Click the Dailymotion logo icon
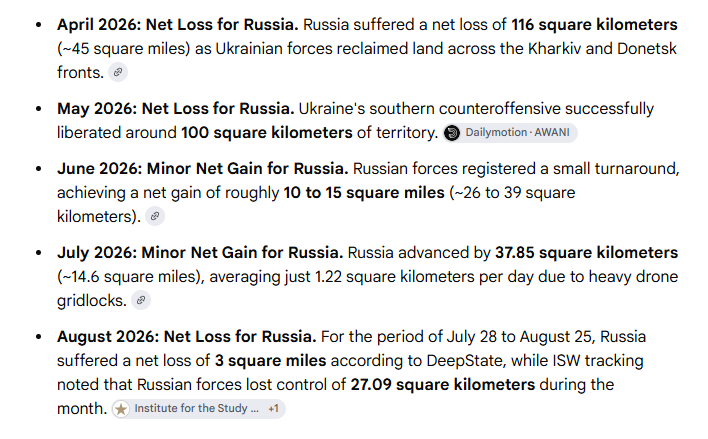Image resolution: width=708 pixels, height=439 pixels. pyautogui.click(x=452, y=133)
